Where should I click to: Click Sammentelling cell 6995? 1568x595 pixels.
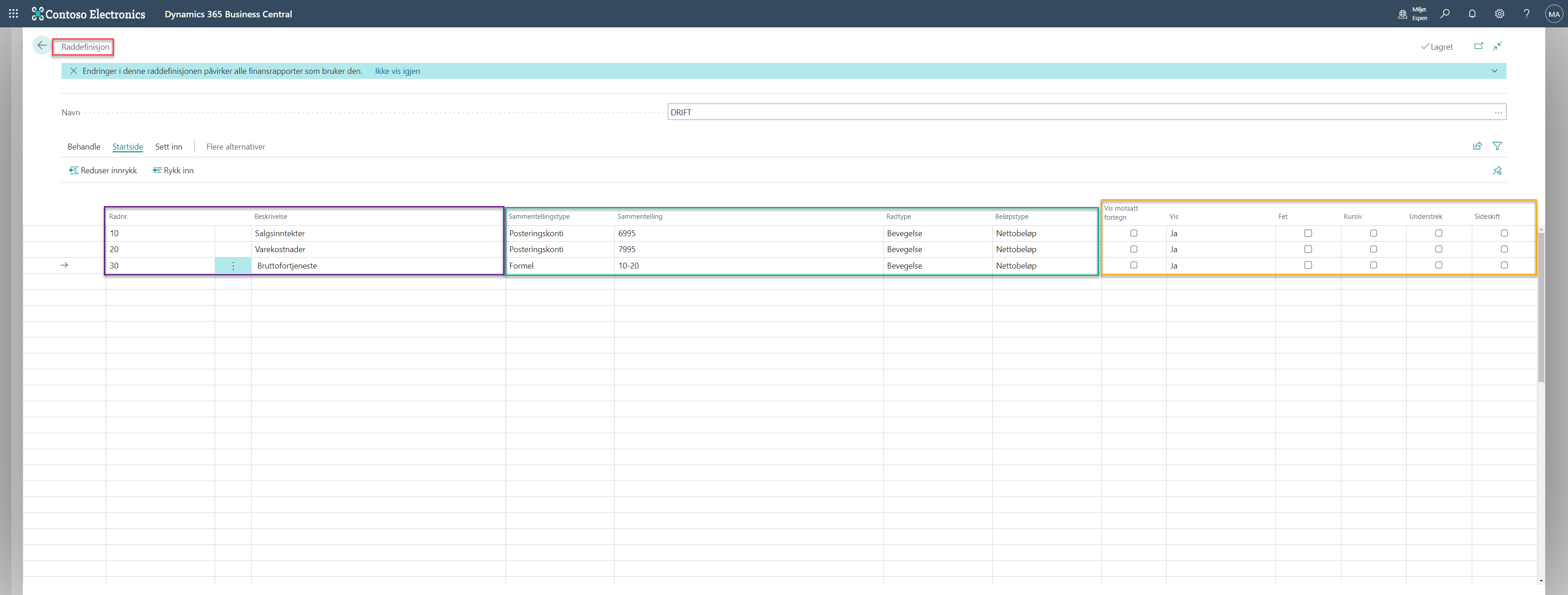(749, 233)
